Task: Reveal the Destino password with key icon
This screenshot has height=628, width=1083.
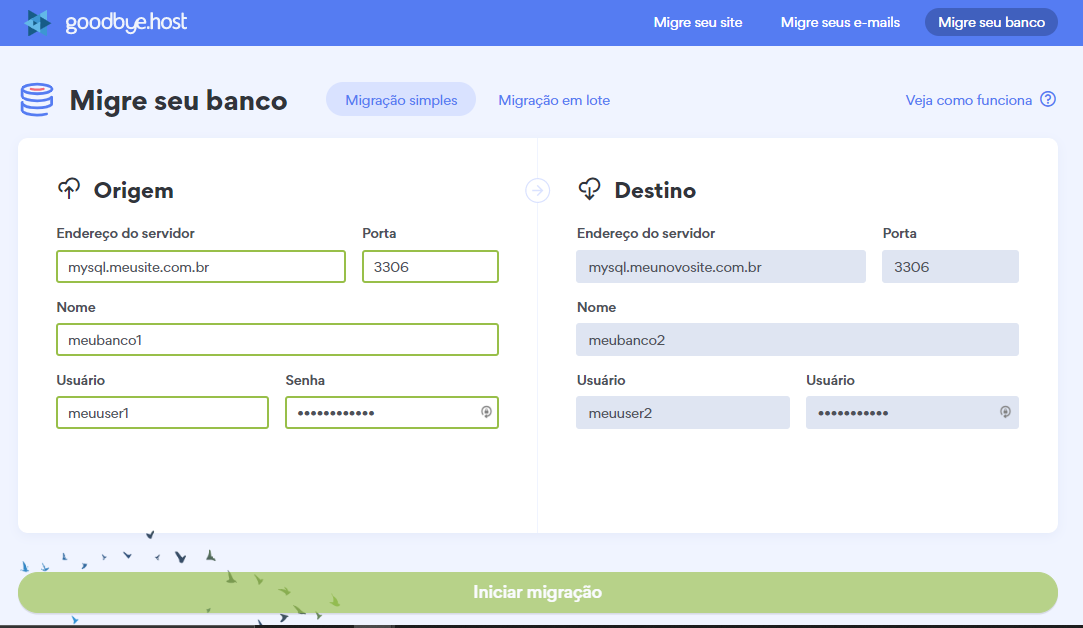Action: [x=1005, y=412]
